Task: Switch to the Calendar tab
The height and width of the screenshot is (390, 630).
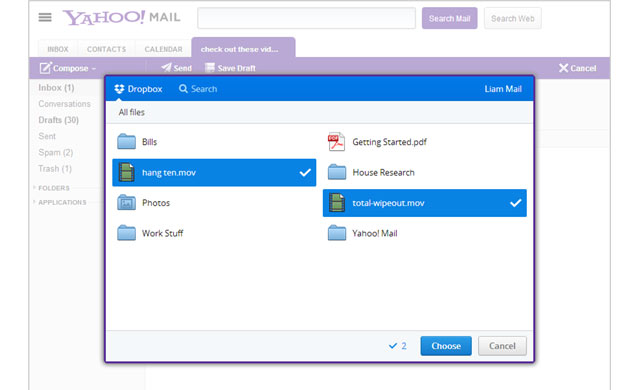Action: tap(164, 49)
